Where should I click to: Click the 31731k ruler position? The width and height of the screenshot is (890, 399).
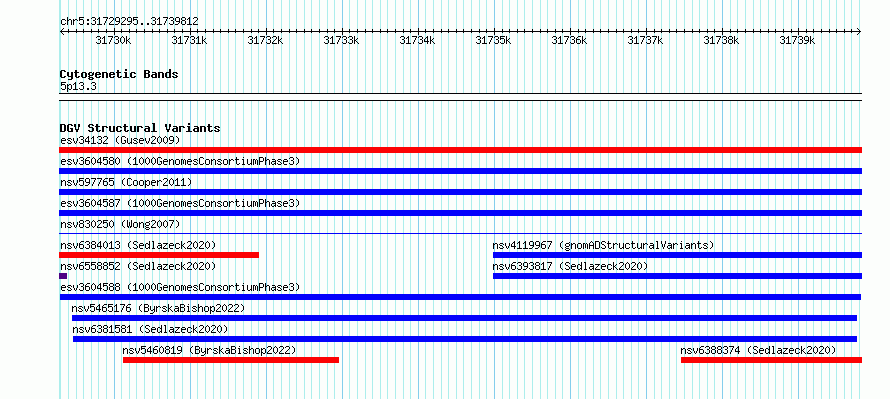coord(190,40)
